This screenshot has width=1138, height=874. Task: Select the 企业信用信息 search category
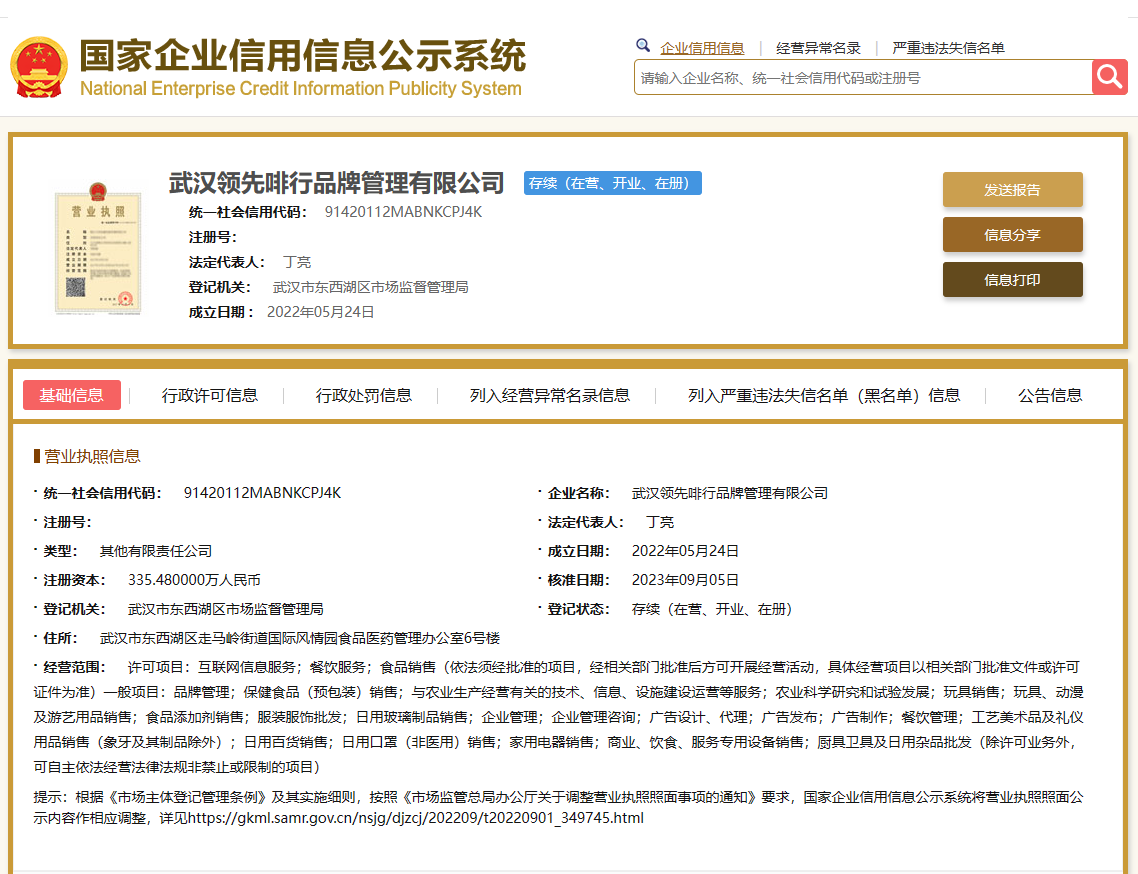point(702,48)
